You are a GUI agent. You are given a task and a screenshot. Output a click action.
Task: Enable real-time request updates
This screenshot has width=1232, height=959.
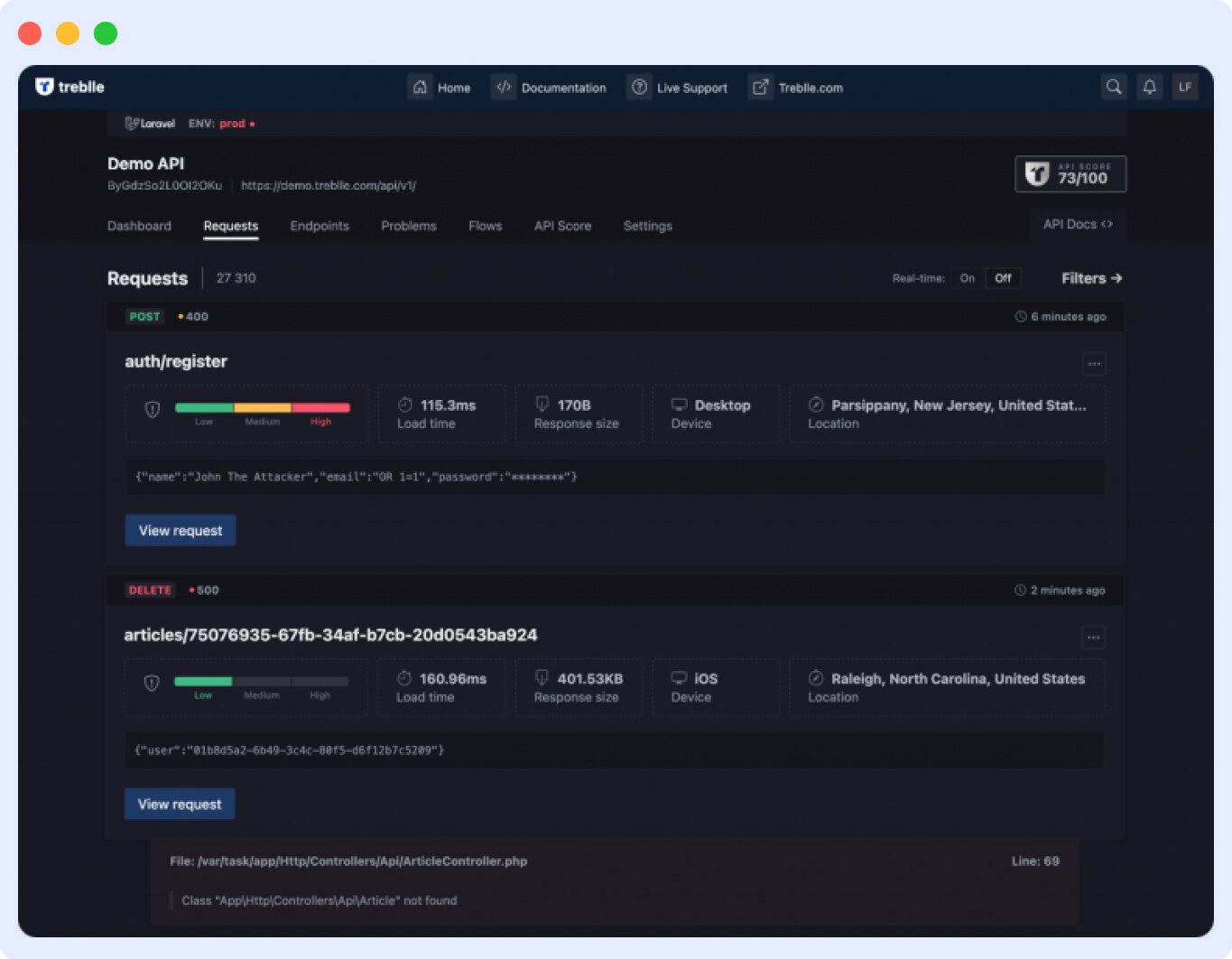[967, 278]
